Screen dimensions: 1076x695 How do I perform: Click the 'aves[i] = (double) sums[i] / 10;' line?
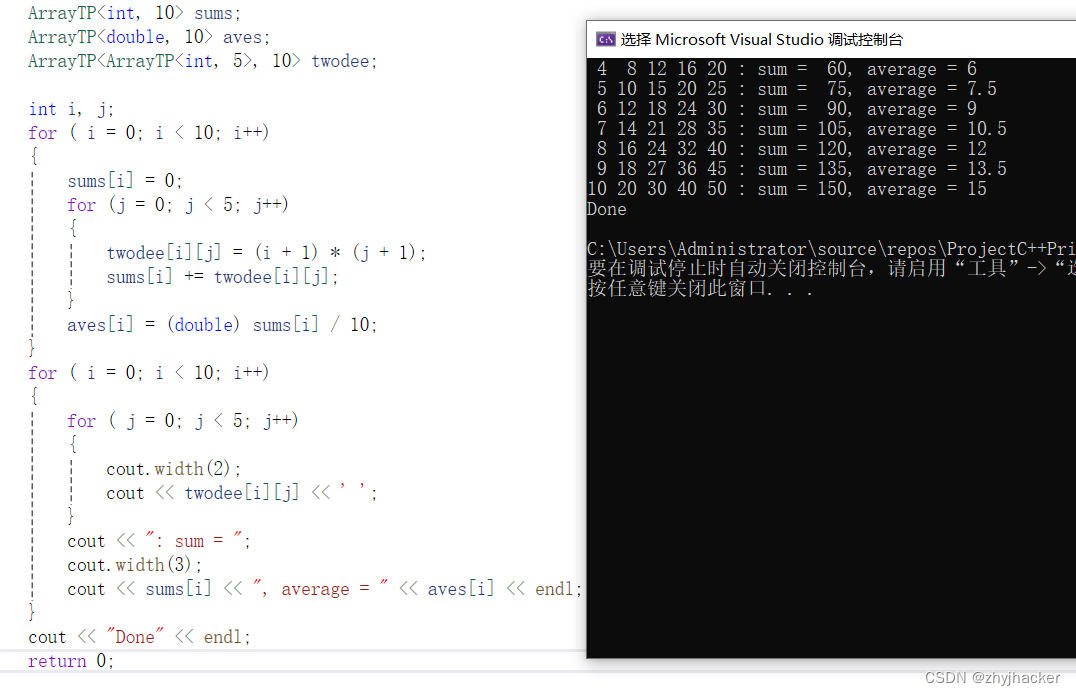(x=222, y=325)
